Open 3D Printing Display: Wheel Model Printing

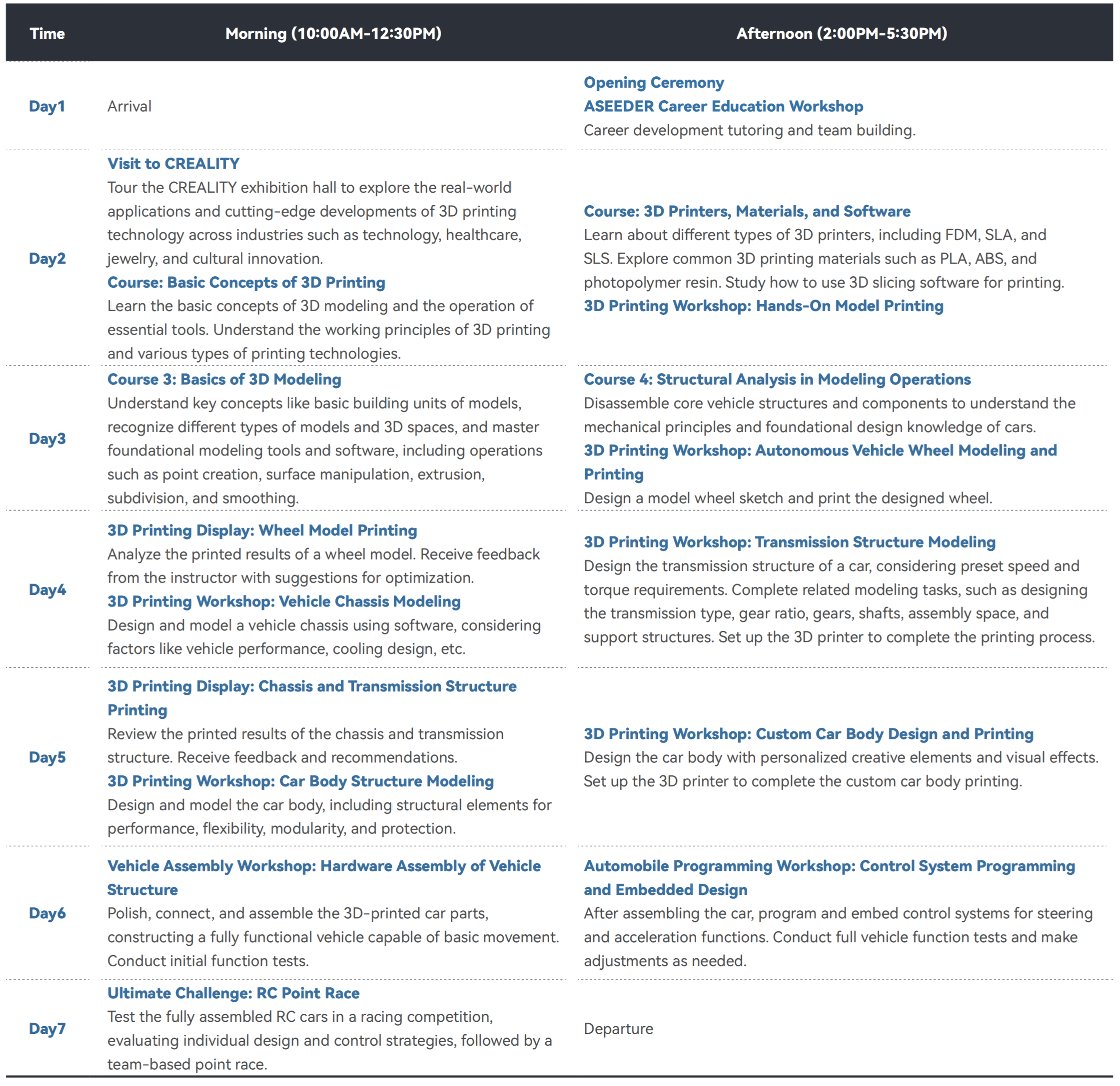pyautogui.click(x=262, y=530)
